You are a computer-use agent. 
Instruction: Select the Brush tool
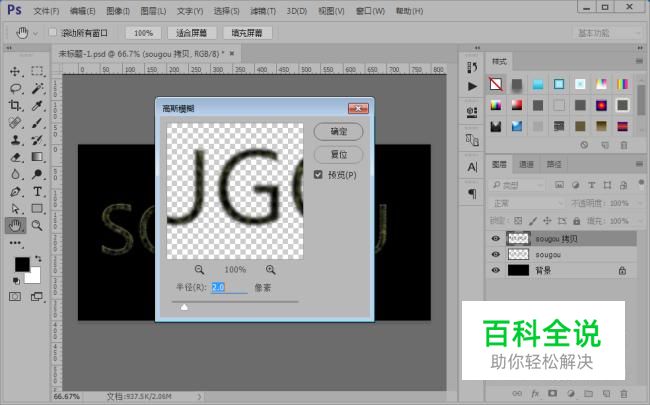[37, 123]
